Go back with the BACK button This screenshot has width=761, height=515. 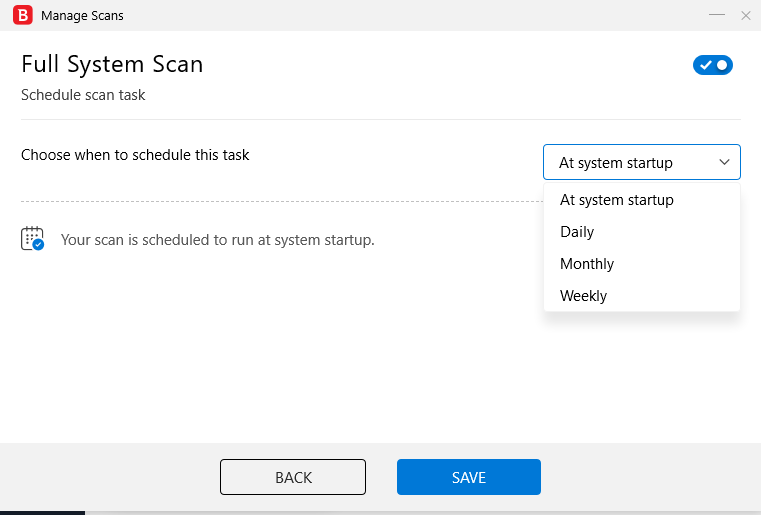pos(293,477)
